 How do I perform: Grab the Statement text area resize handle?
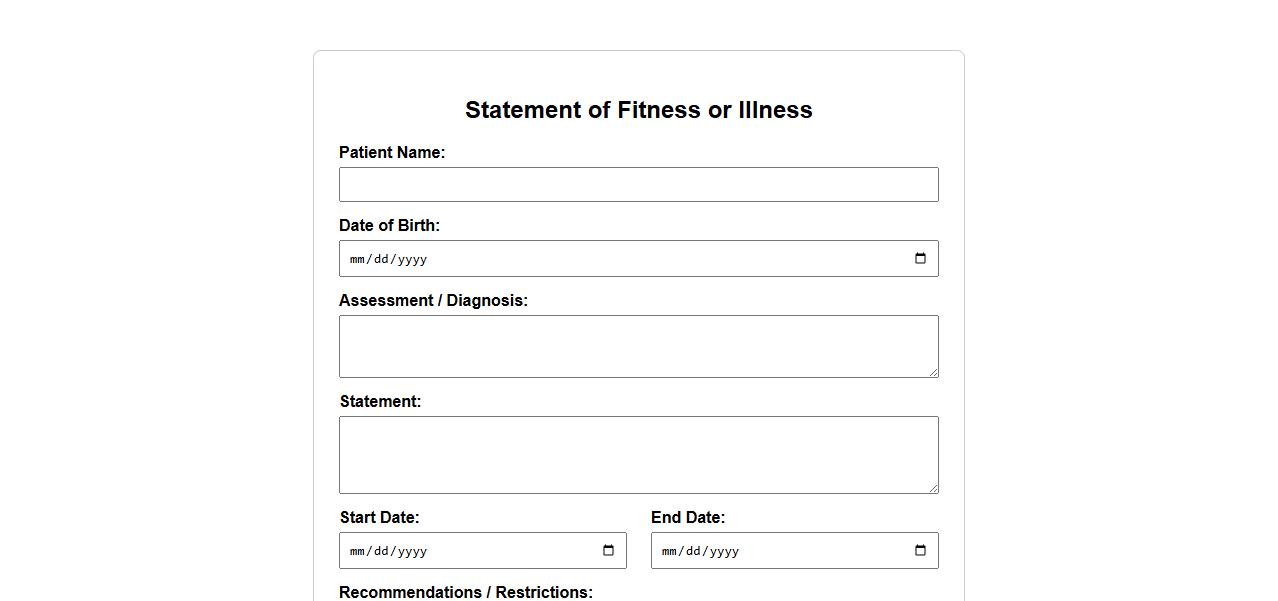tap(933, 488)
